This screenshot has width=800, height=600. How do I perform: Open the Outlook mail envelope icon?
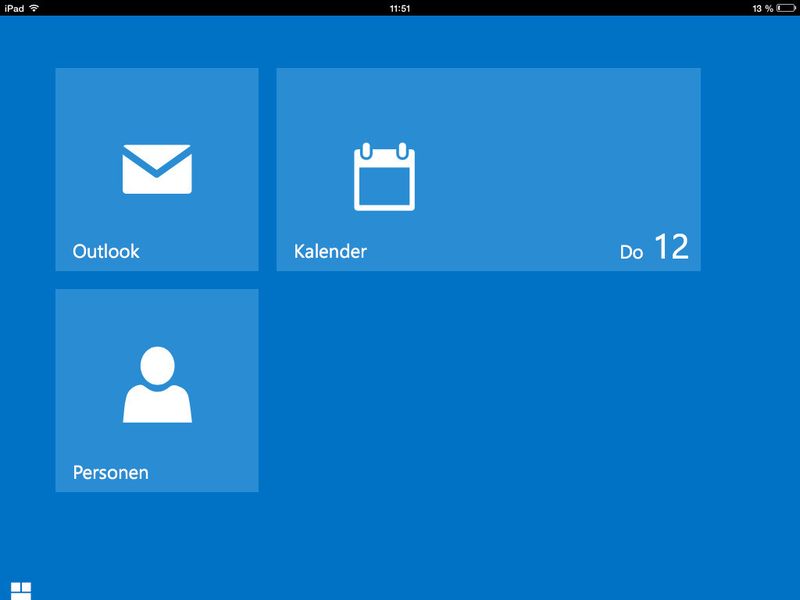click(x=157, y=169)
